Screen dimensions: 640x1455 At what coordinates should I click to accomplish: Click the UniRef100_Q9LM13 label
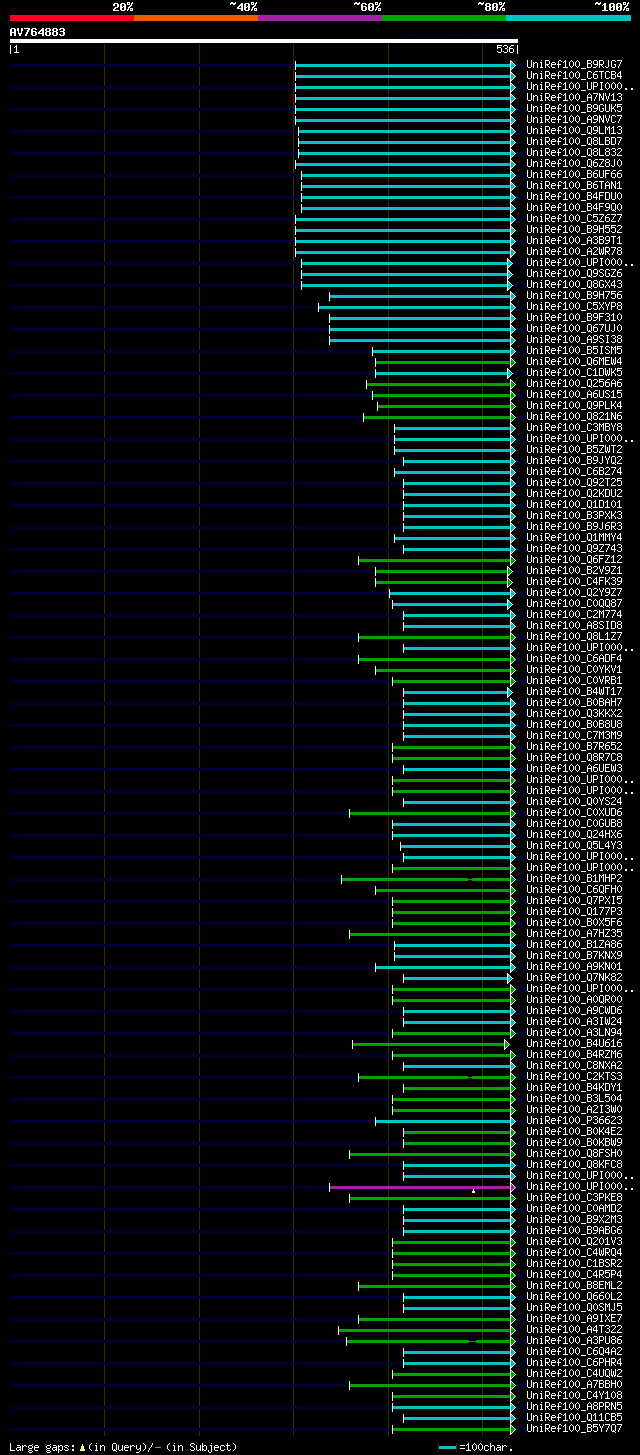[x=574, y=130]
